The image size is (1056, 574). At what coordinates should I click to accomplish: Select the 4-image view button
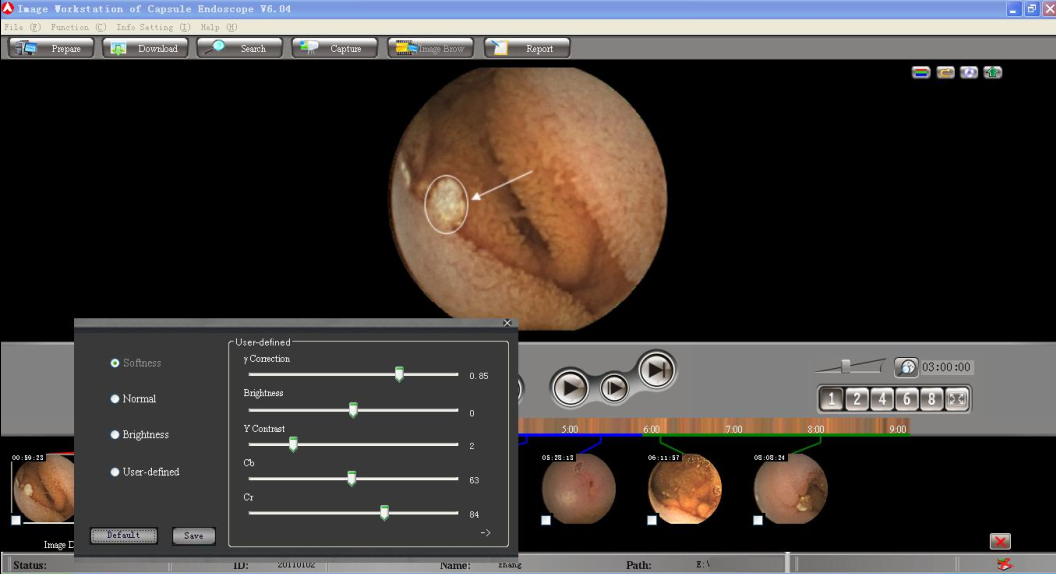point(882,399)
